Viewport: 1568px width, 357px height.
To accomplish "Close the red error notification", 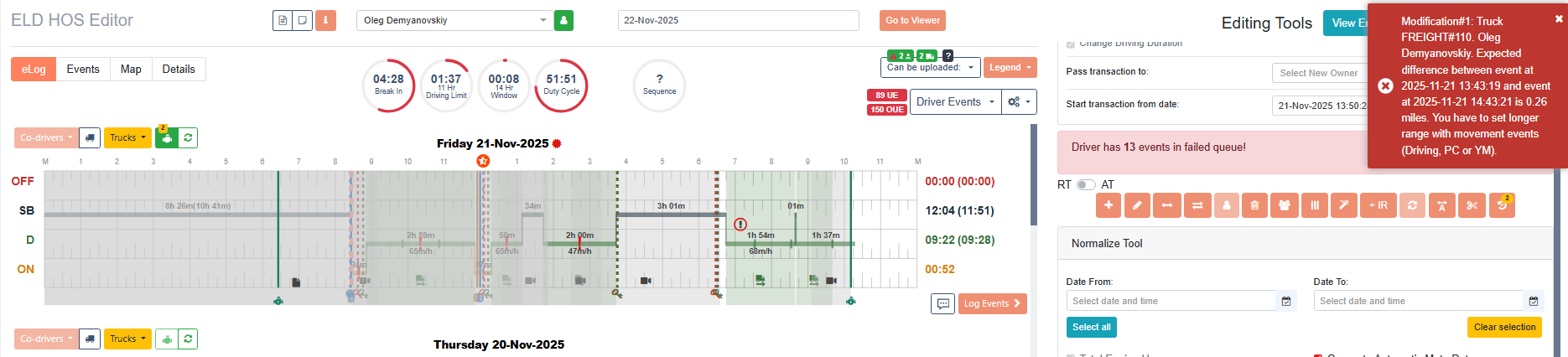I will (x=1559, y=19).
